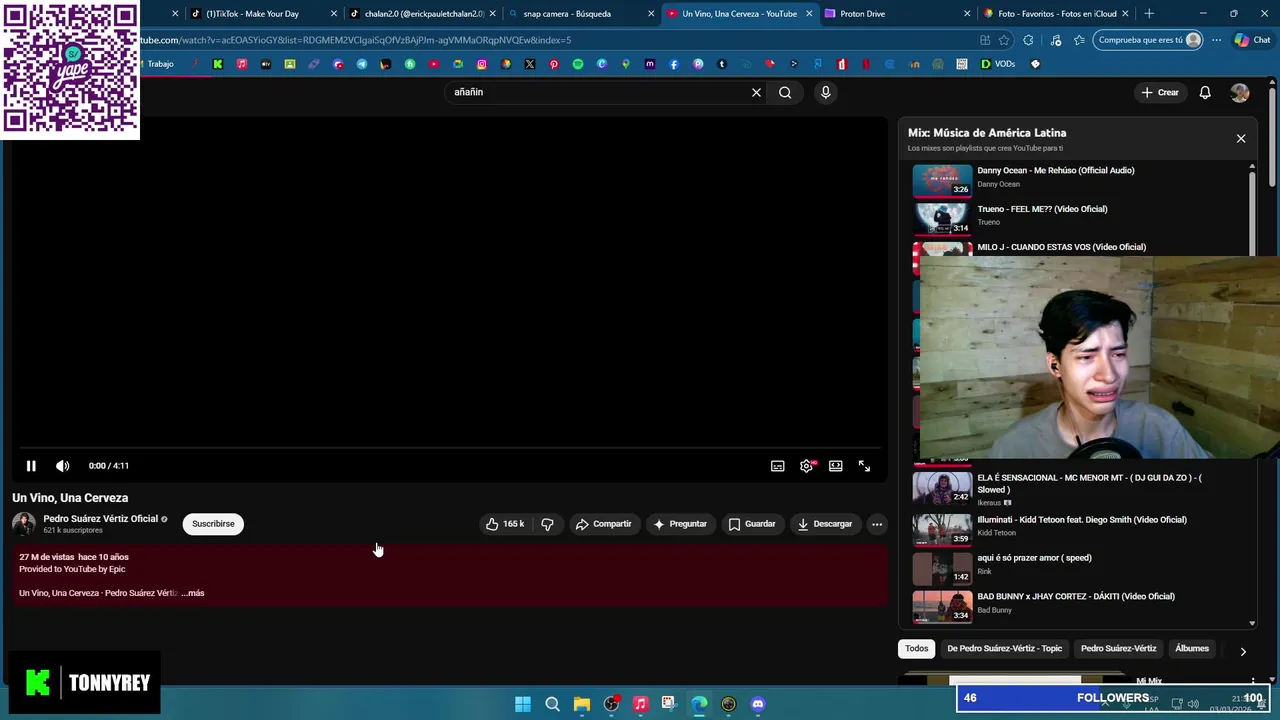This screenshot has width=1280, height=720.
Task: Open the Instagram bookmark icon
Action: (x=482, y=64)
